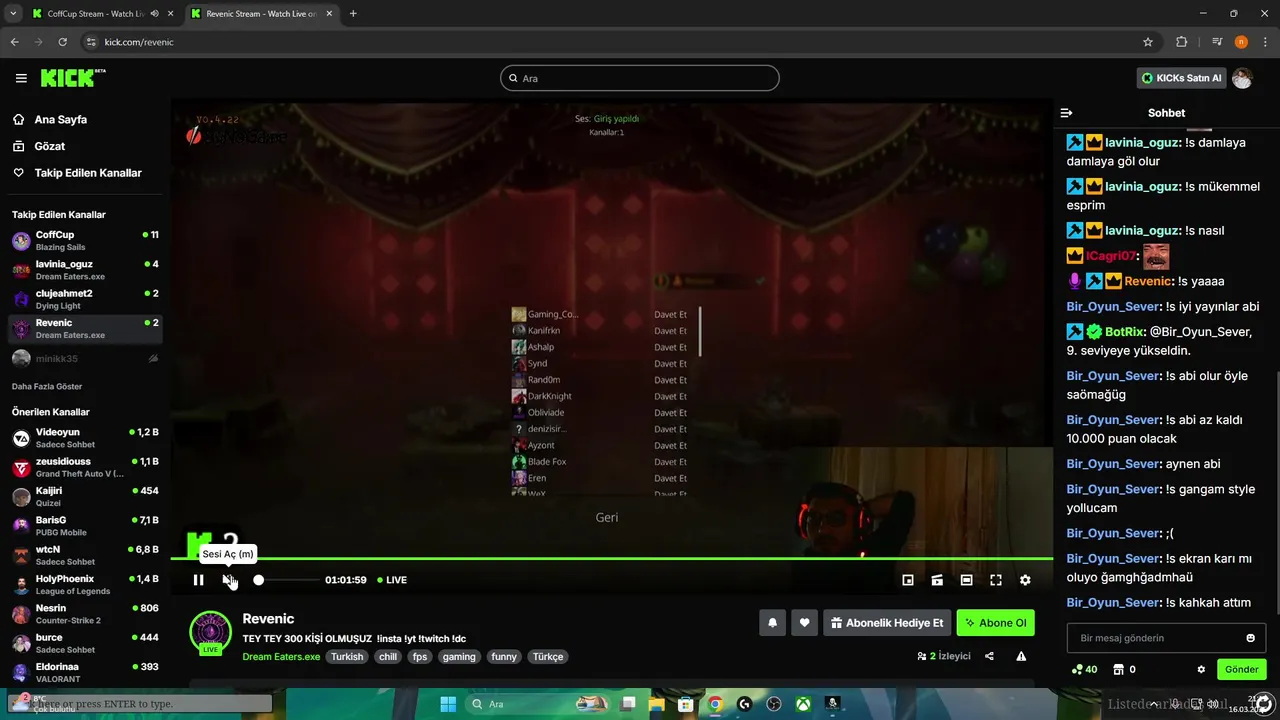Open the recommended channel BarisG

(x=85, y=526)
